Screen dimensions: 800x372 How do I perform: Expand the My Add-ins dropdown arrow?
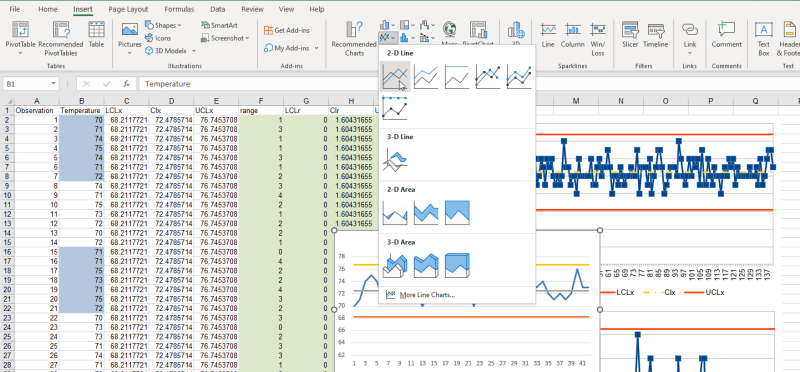tap(316, 48)
